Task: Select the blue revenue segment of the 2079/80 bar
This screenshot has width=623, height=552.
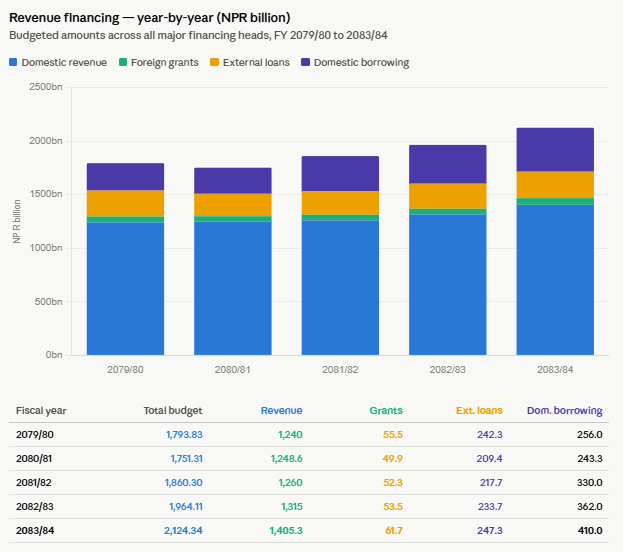Action: tap(126, 289)
